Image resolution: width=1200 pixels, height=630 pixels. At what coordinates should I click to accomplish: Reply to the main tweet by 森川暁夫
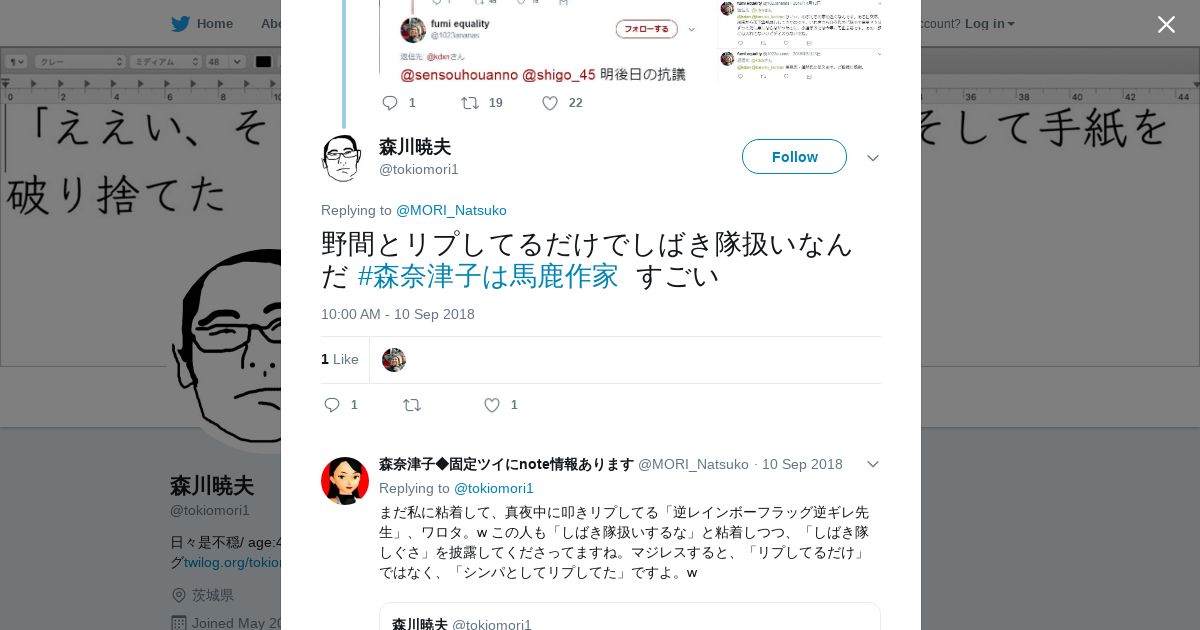[x=332, y=405]
